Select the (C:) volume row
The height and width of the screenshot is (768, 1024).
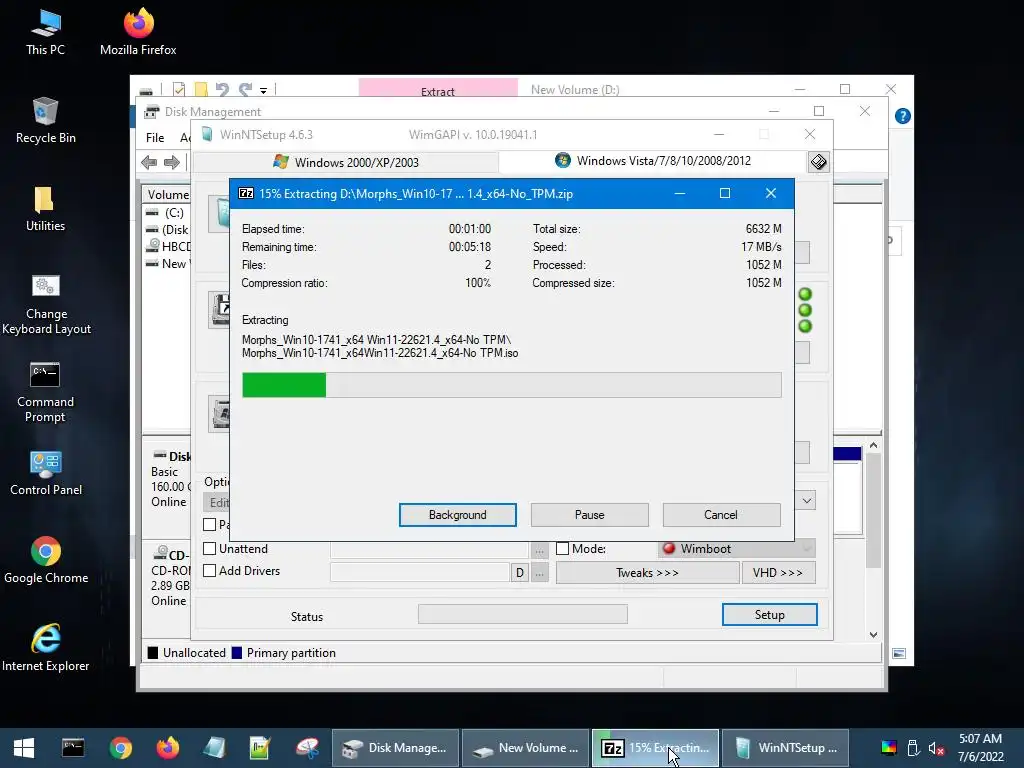(167, 212)
